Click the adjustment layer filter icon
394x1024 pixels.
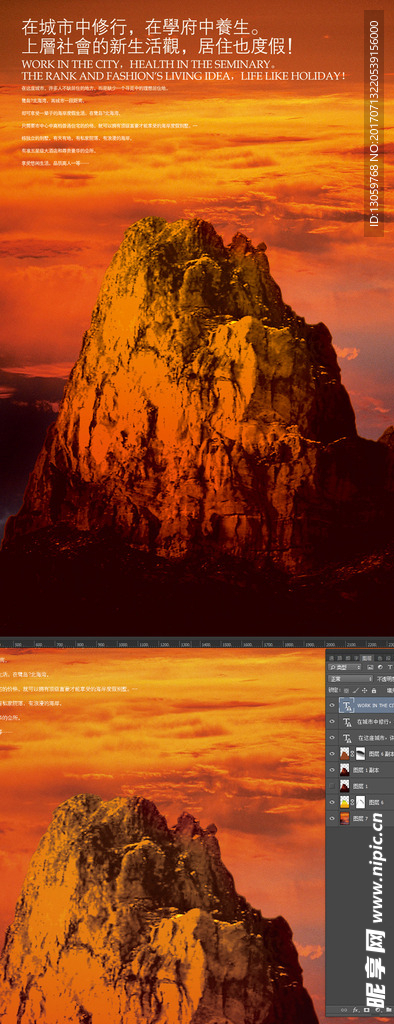click(380, 667)
